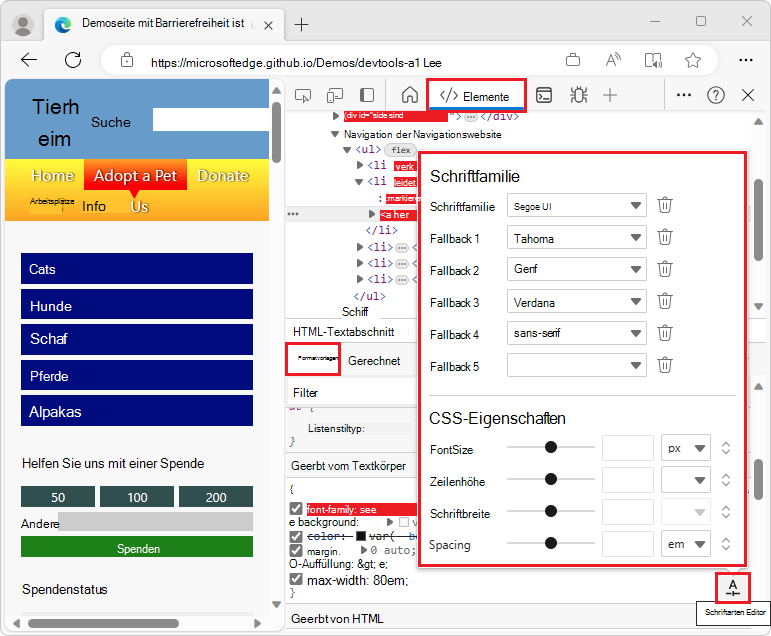The width and height of the screenshot is (771, 636).
Task: Go back in browser history
Action: [29, 60]
